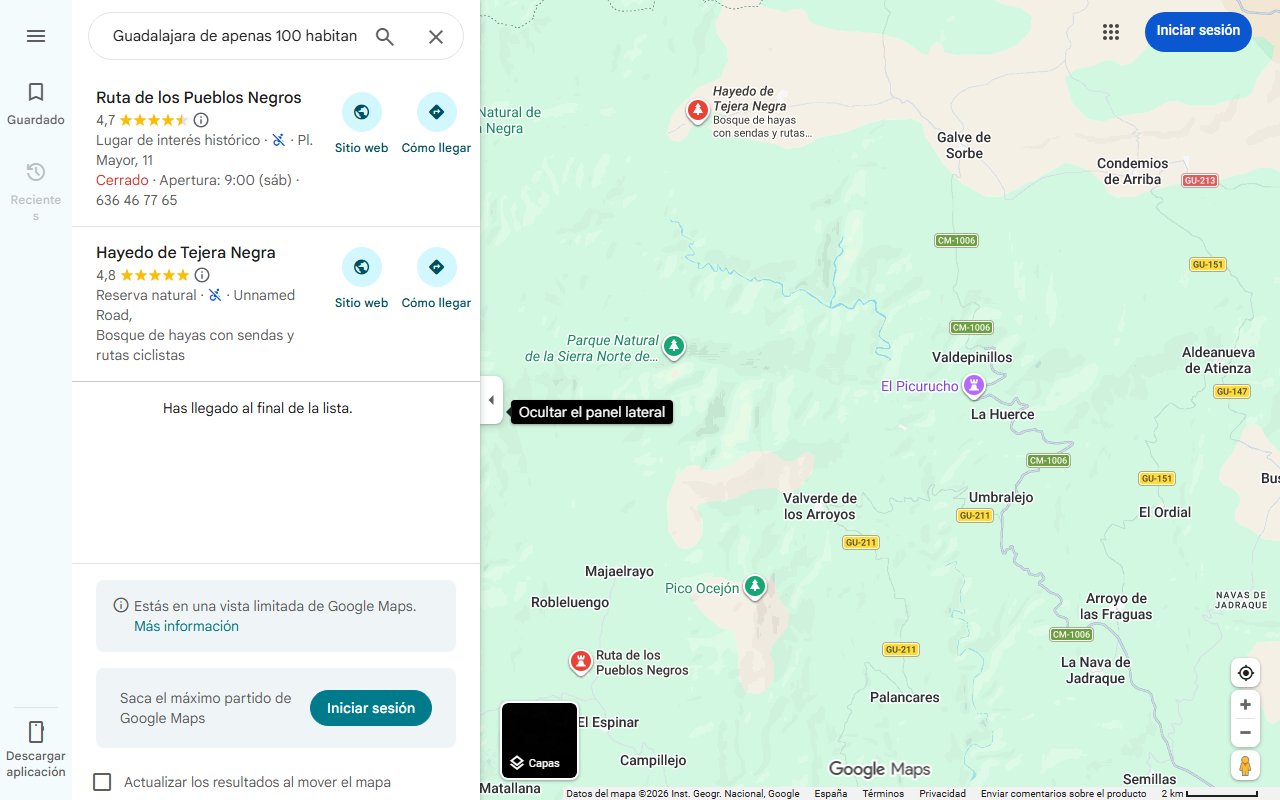The image size is (1280, 800).
Task: Open the Guardado saved places panel
Action: tap(36, 100)
